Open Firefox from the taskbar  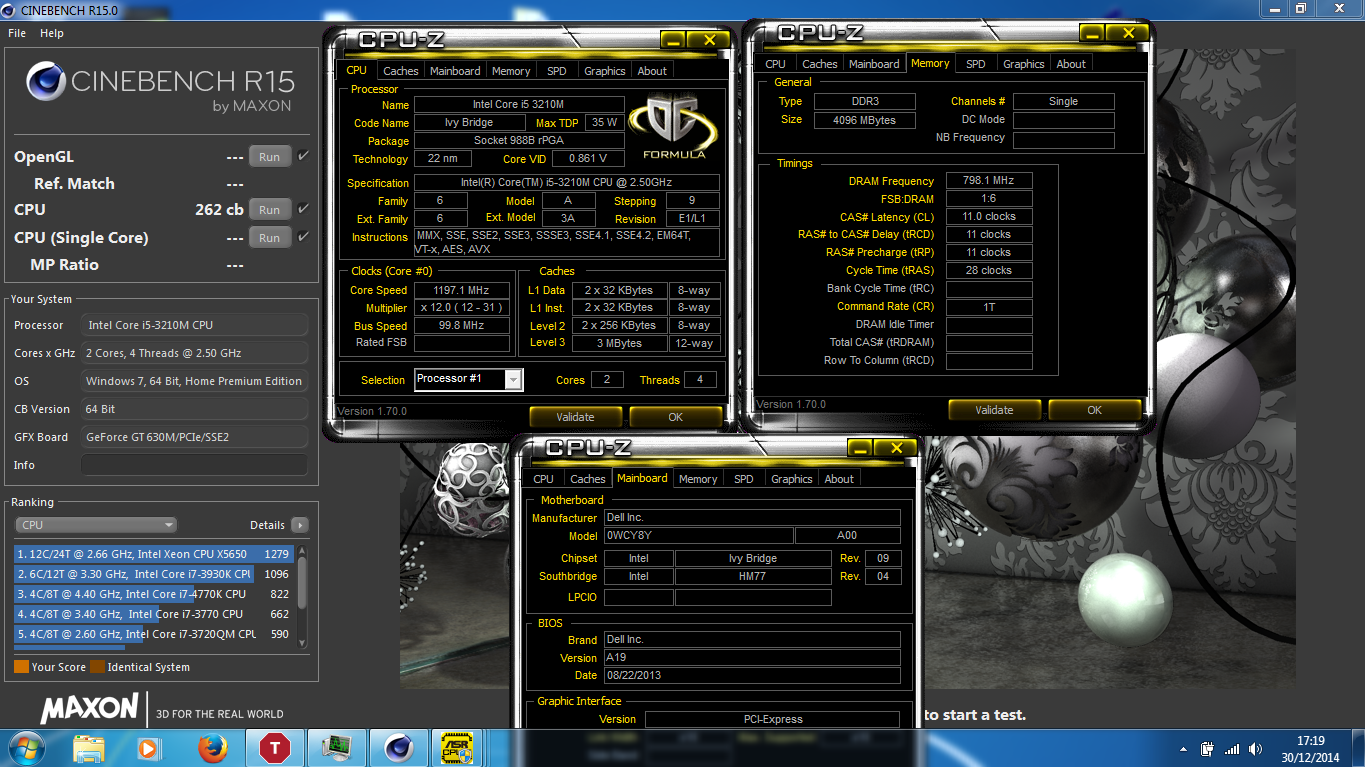(x=212, y=747)
